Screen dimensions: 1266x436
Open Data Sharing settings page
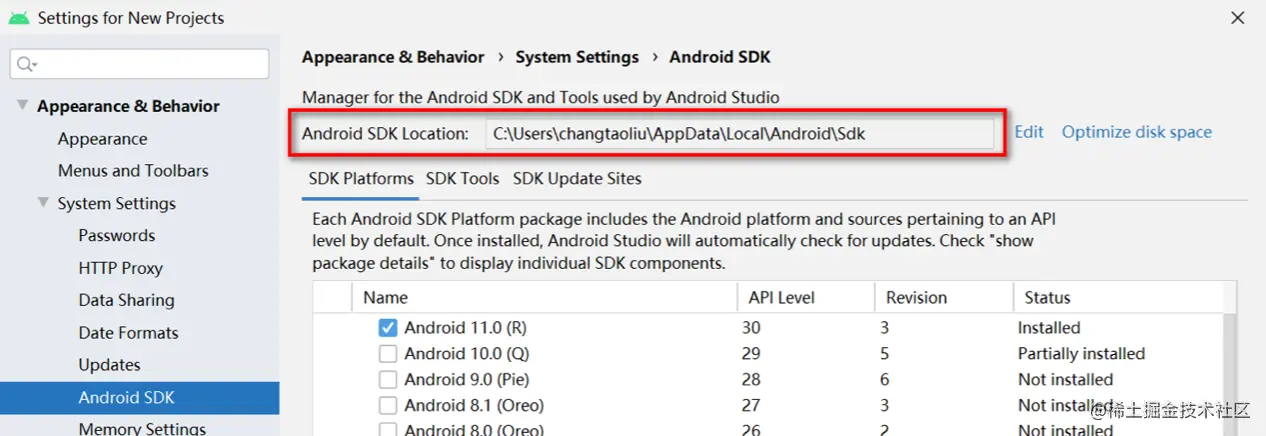click(x=126, y=300)
